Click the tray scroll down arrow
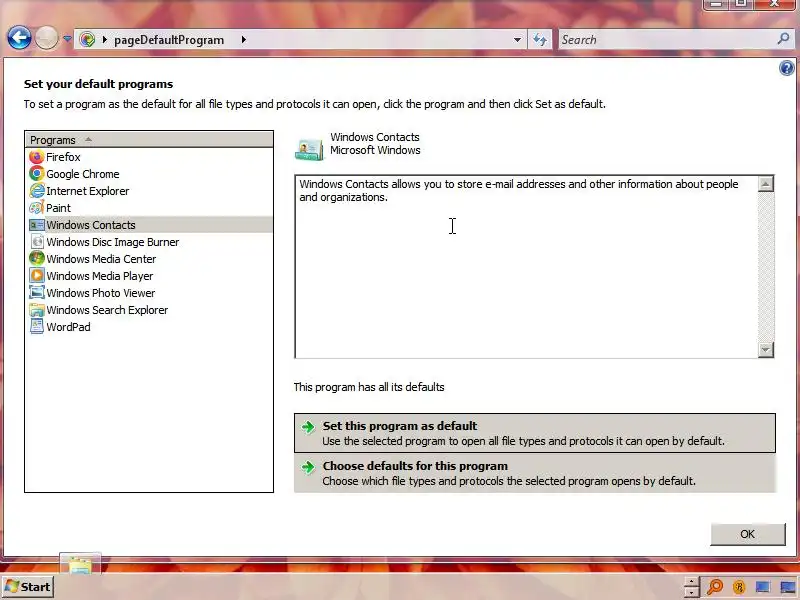This screenshot has width=800, height=600. [691, 592]
